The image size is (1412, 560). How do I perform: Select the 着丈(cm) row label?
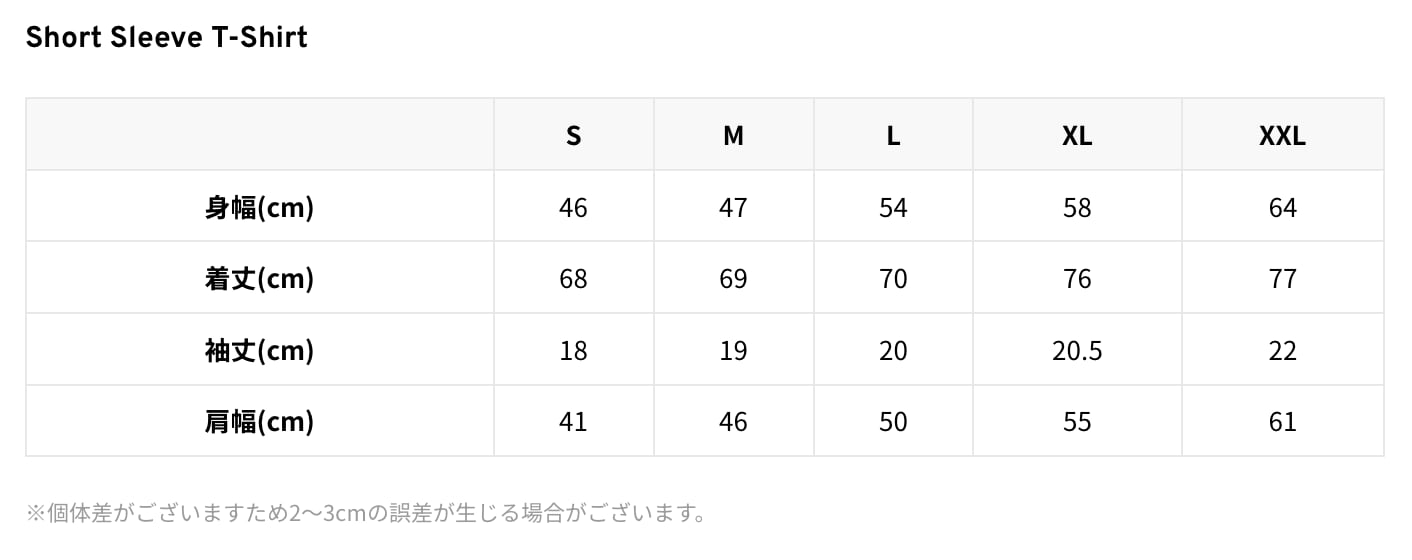tap(259, 278)
